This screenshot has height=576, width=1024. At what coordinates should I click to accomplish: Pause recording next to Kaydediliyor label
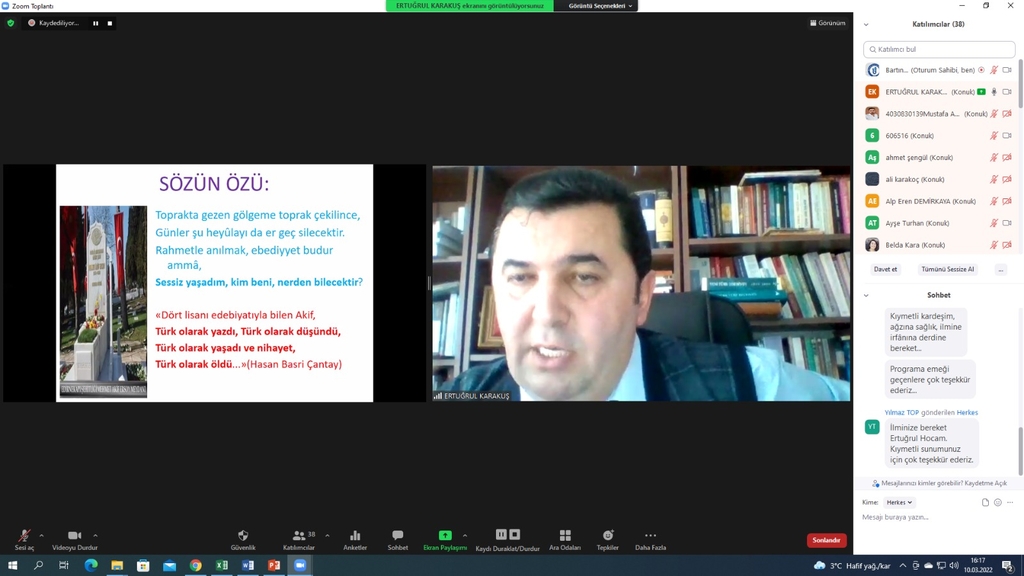96,23
